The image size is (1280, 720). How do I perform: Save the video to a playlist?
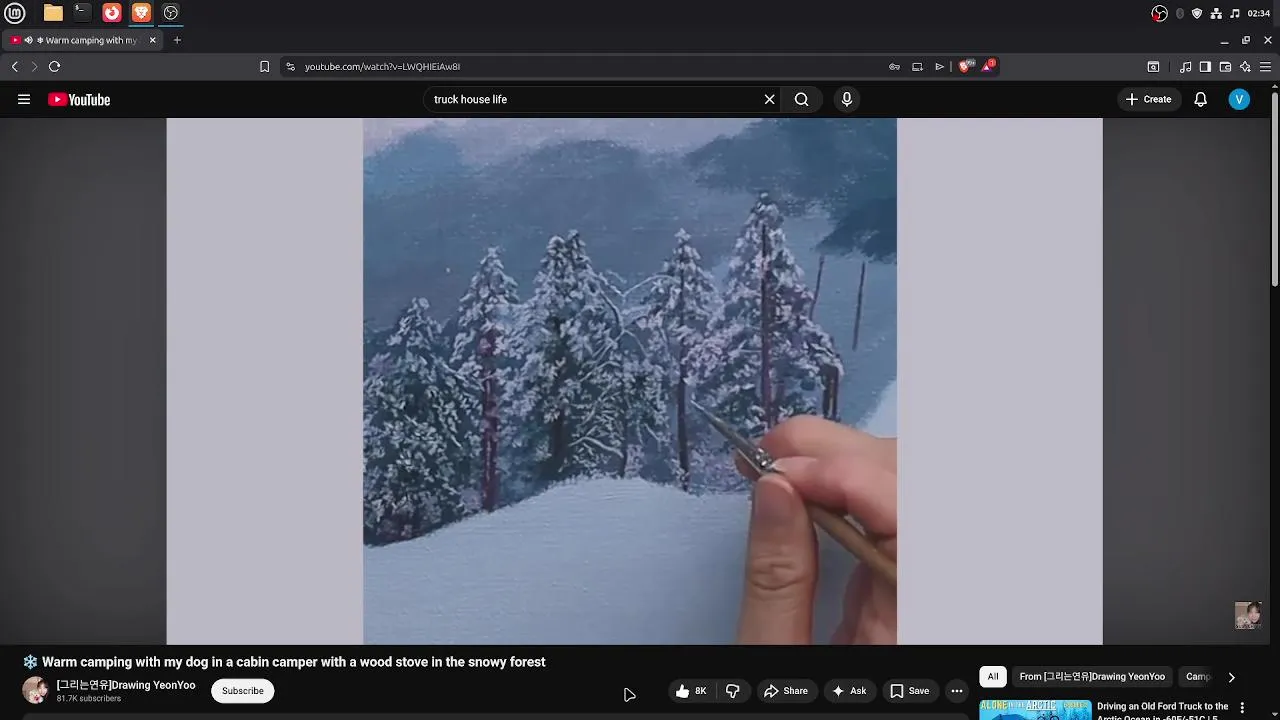(x=909, y=691)
